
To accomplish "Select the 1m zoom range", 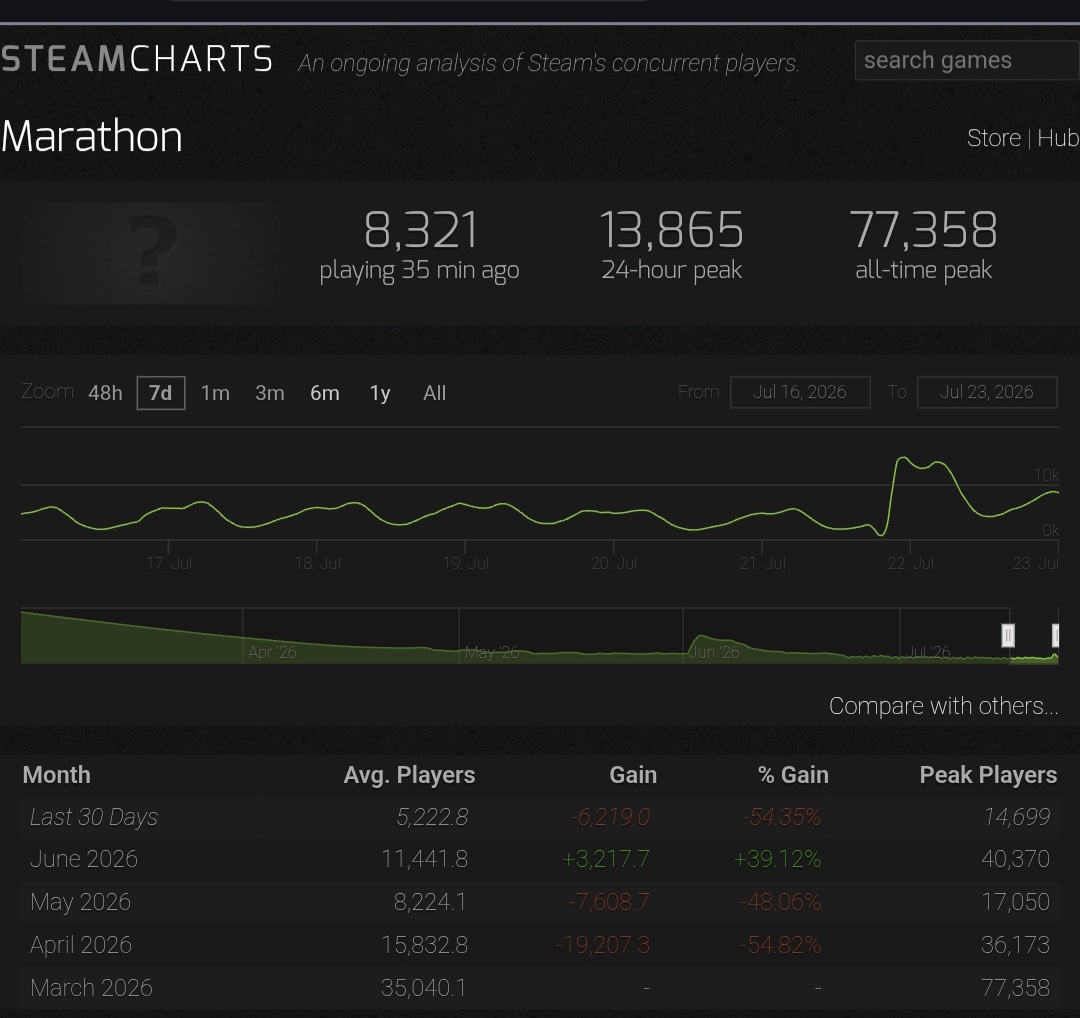I will pos(215,393).
